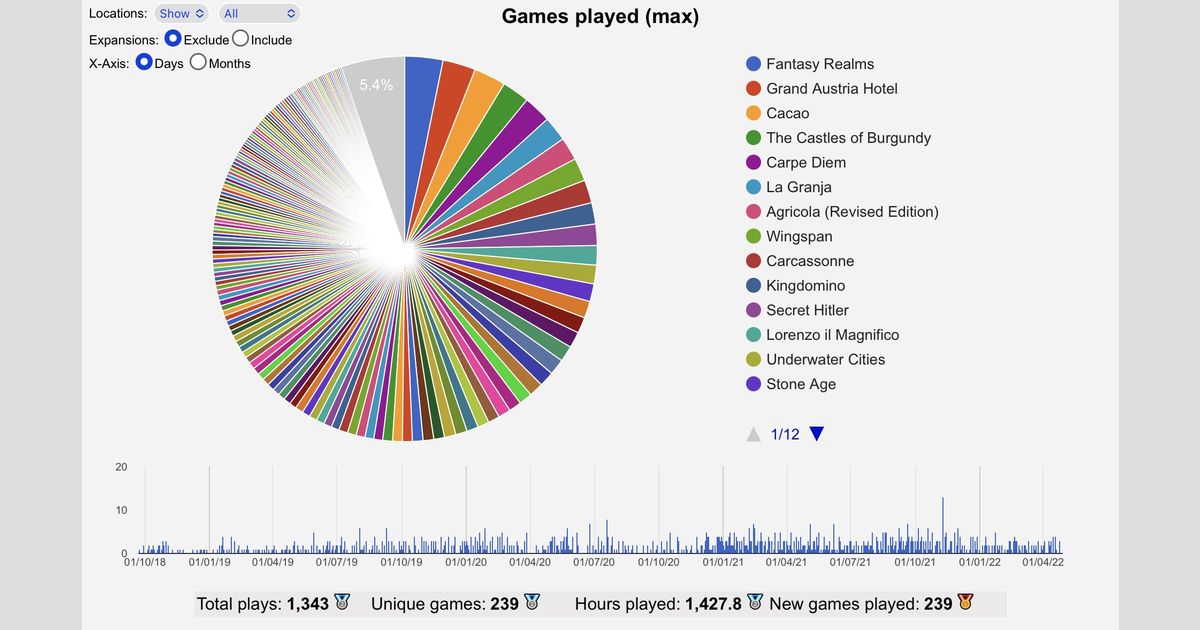Click the Carcassonne legend label
Screen dimensions: 1200x630
(x=810, y=261)
